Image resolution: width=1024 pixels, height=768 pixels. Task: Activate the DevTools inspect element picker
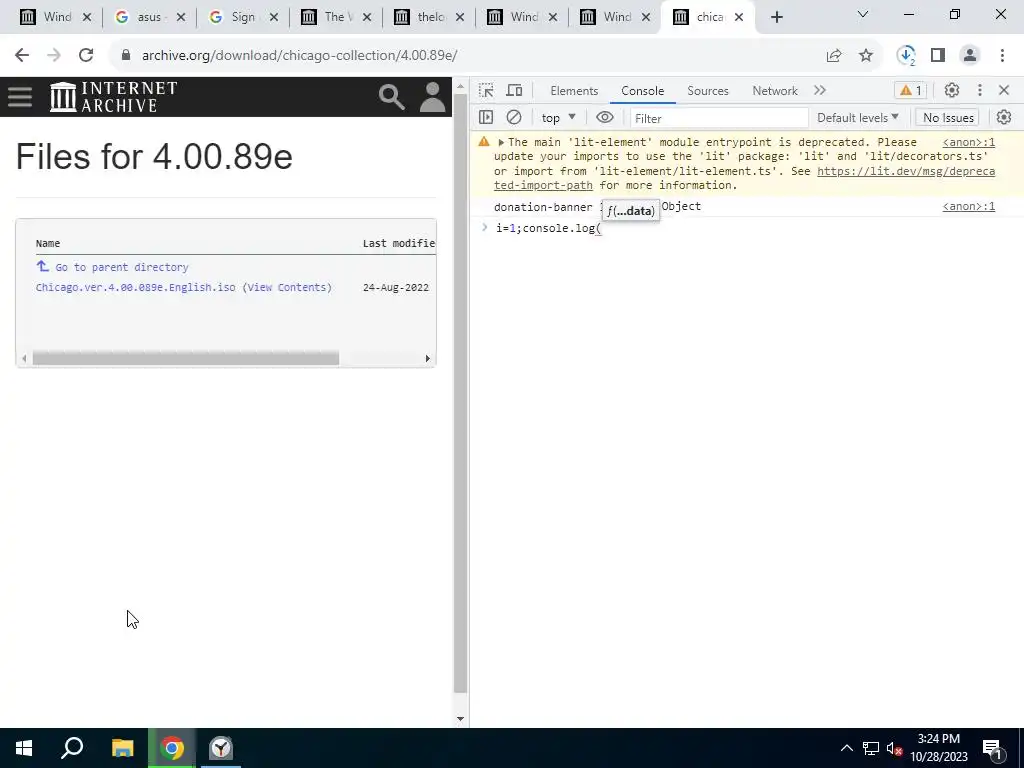tap(486, 91)
